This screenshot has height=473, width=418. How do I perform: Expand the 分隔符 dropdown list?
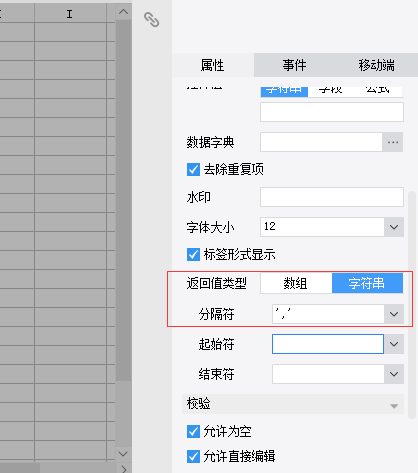click(x=394, y=314)
